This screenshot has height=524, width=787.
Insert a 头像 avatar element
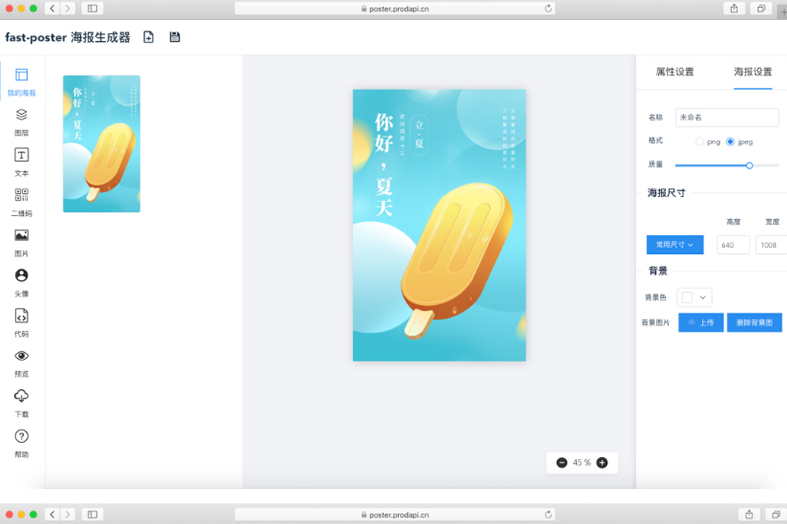click(21, 276)
